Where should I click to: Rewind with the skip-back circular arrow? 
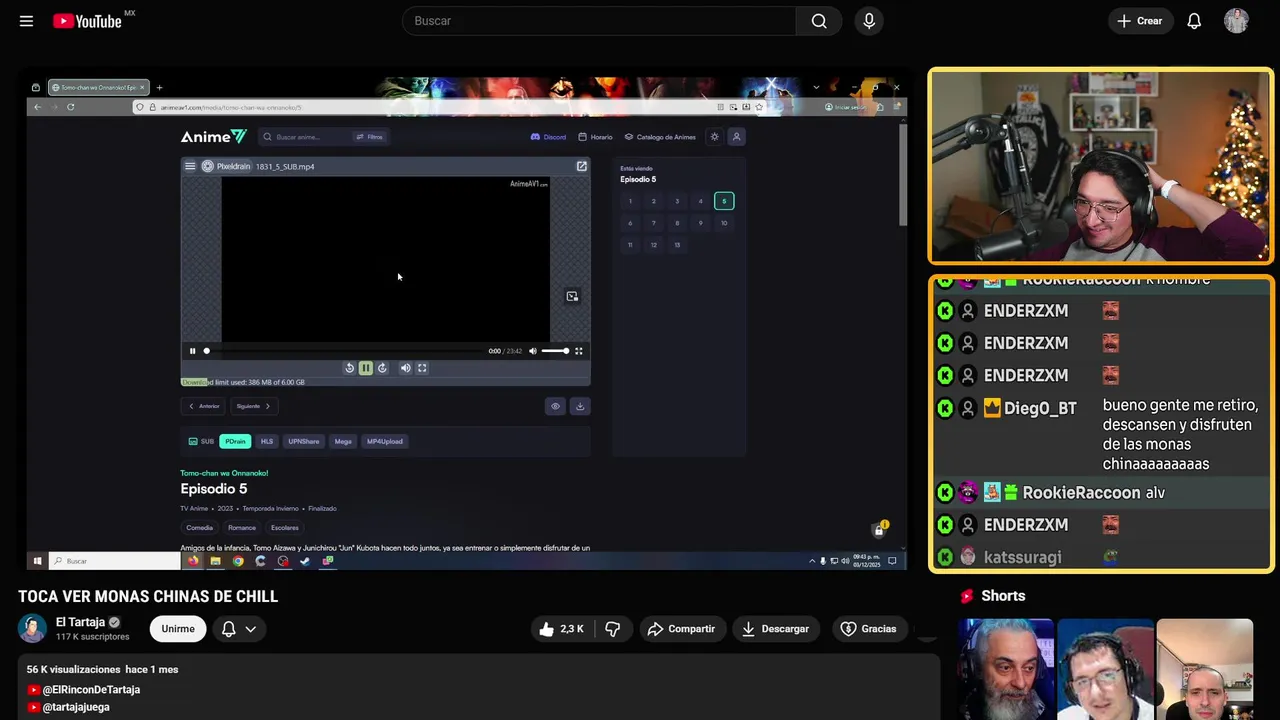pyautogui.click(x=349, y=368)
